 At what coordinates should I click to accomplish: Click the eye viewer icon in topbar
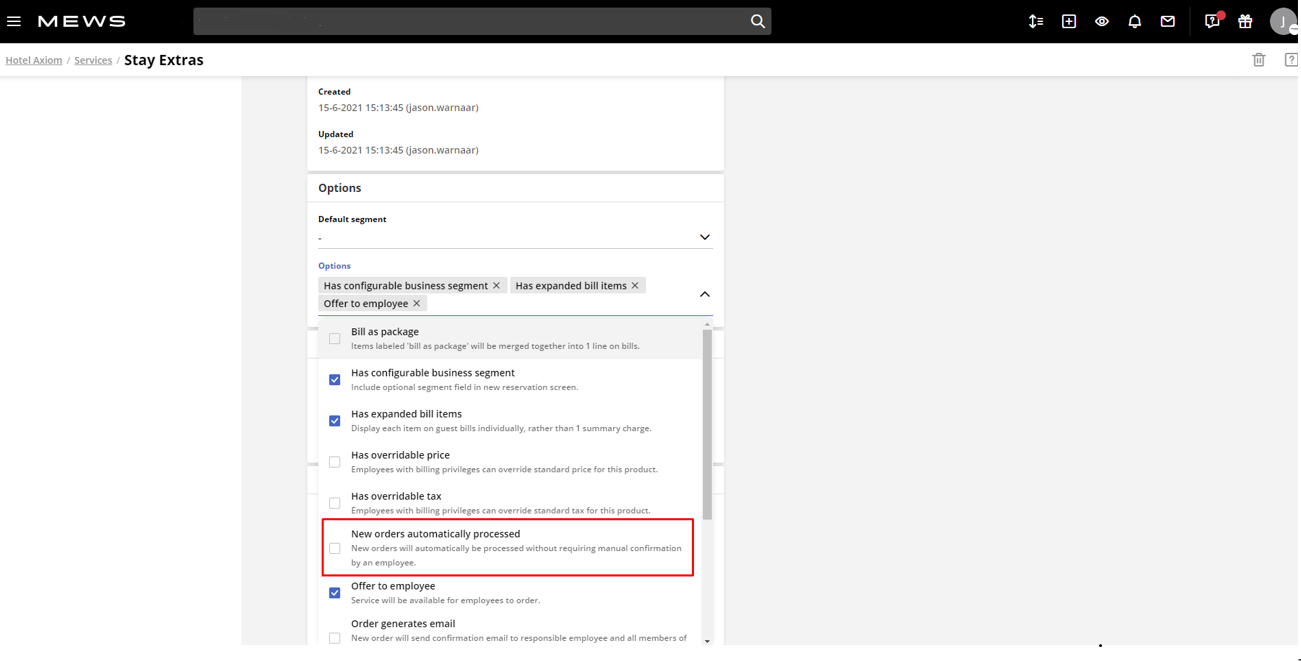[1101, 20]
